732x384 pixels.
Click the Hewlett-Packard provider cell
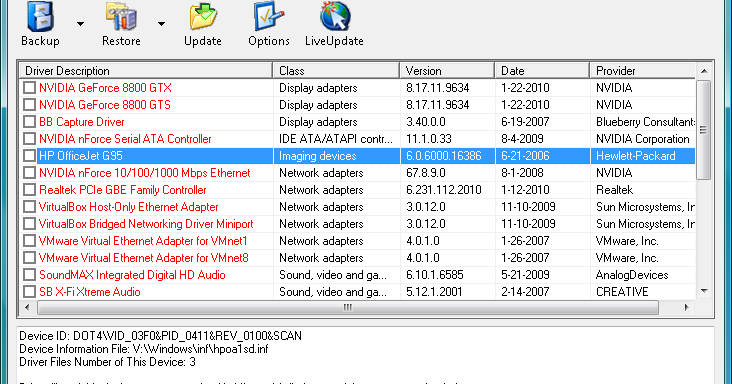[636, 156]
